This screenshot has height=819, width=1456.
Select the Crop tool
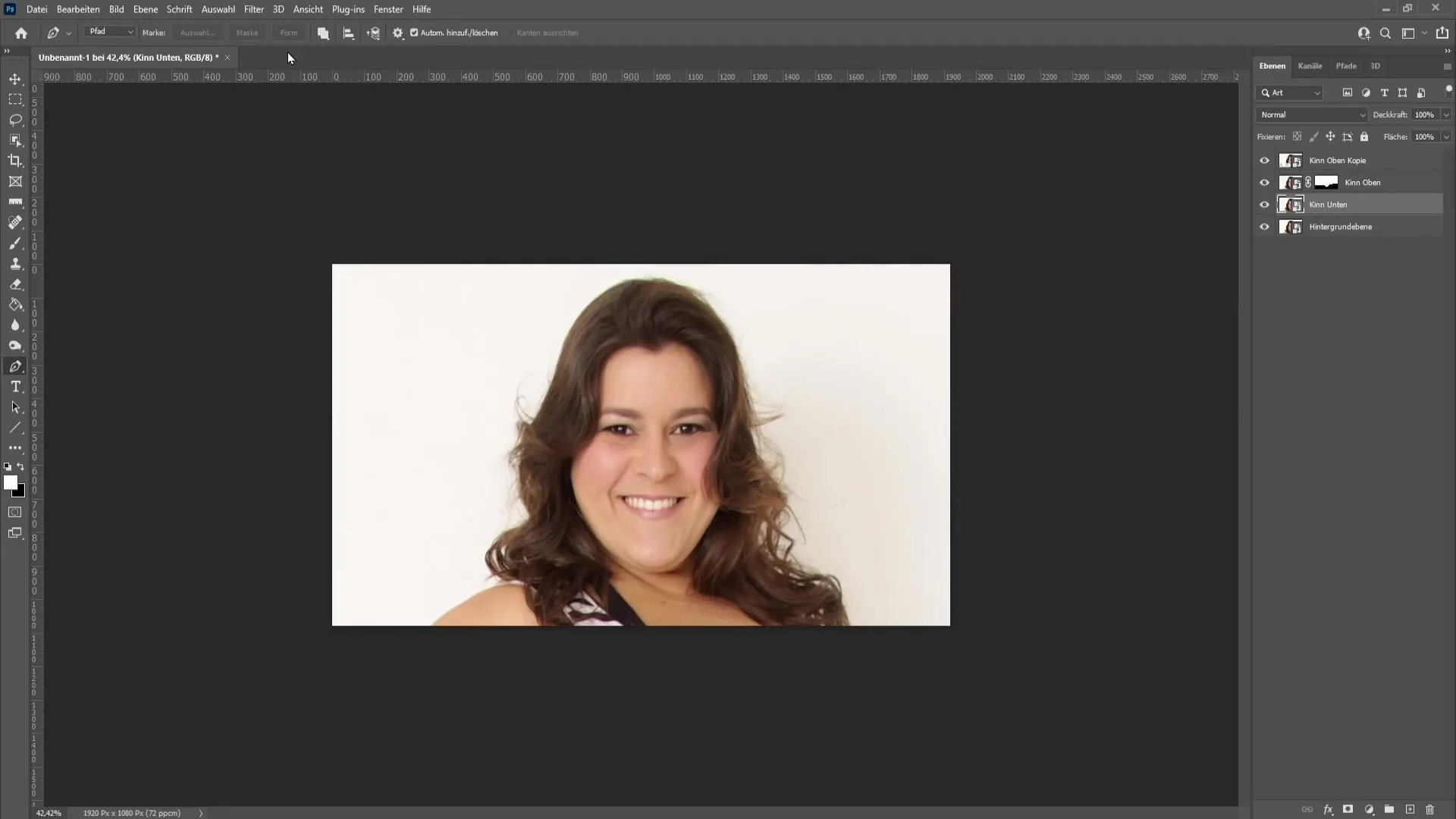[15, 161]
